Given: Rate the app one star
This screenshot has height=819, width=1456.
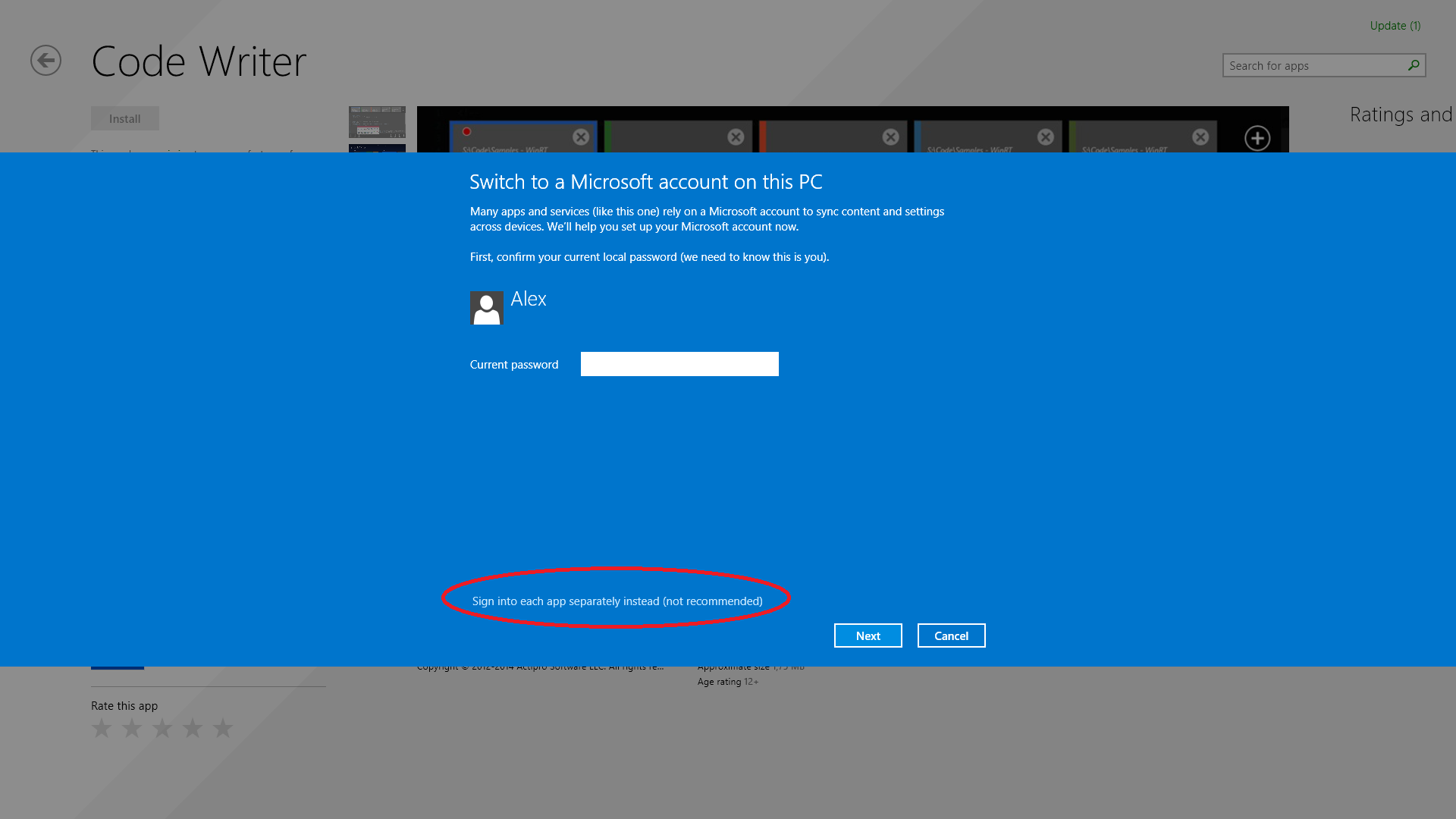Looking at the screenshot, I should [x=102, y=729].
